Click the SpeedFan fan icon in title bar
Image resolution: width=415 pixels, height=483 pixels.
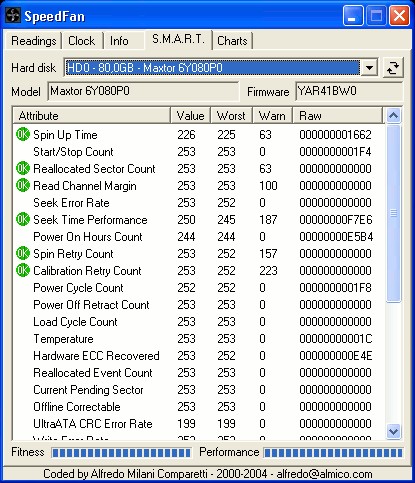pos(13,16)
